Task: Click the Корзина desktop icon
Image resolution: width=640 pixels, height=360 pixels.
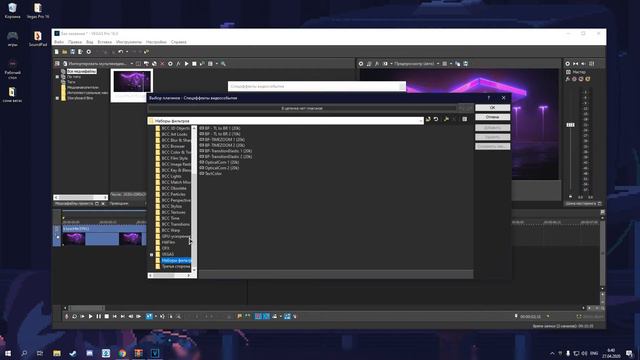Action: click(12, 11)
